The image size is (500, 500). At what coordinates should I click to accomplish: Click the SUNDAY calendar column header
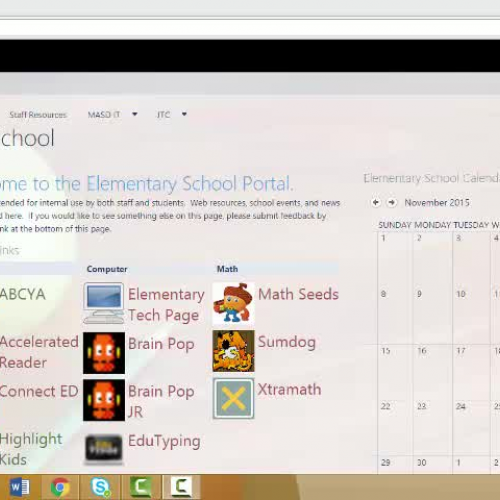tap(395, 225)
